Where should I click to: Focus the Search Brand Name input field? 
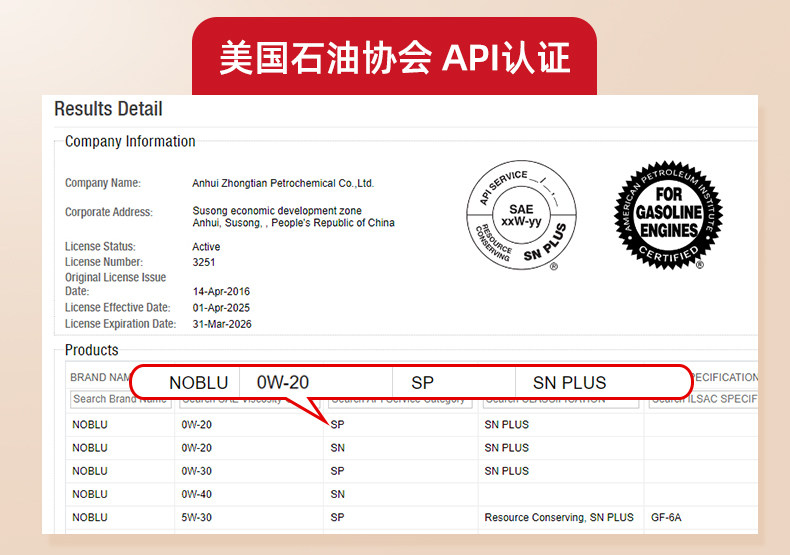coord(120,399)
